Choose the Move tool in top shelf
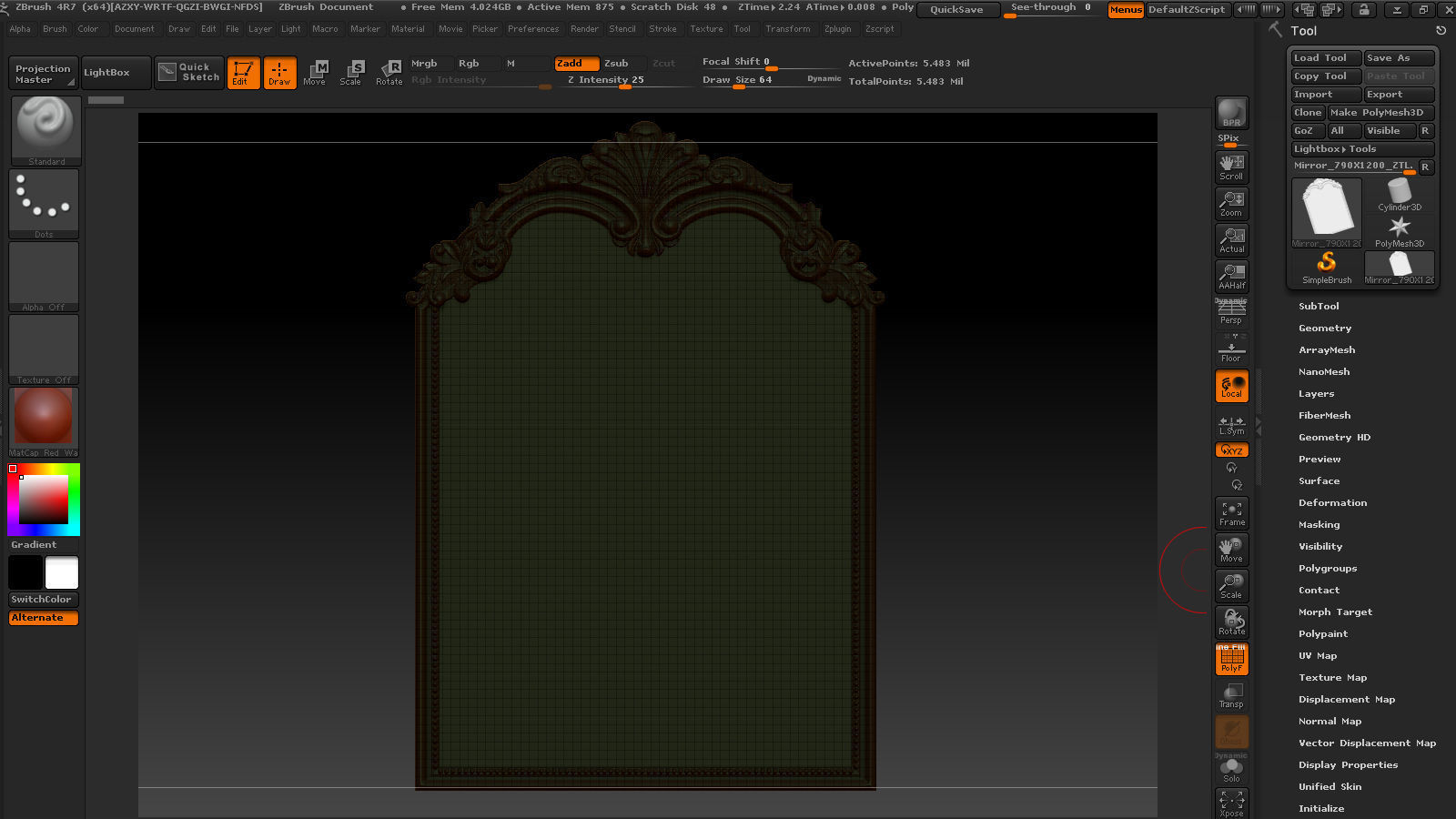Screen dimensions: 1456x819 click(x=315, y=73)
